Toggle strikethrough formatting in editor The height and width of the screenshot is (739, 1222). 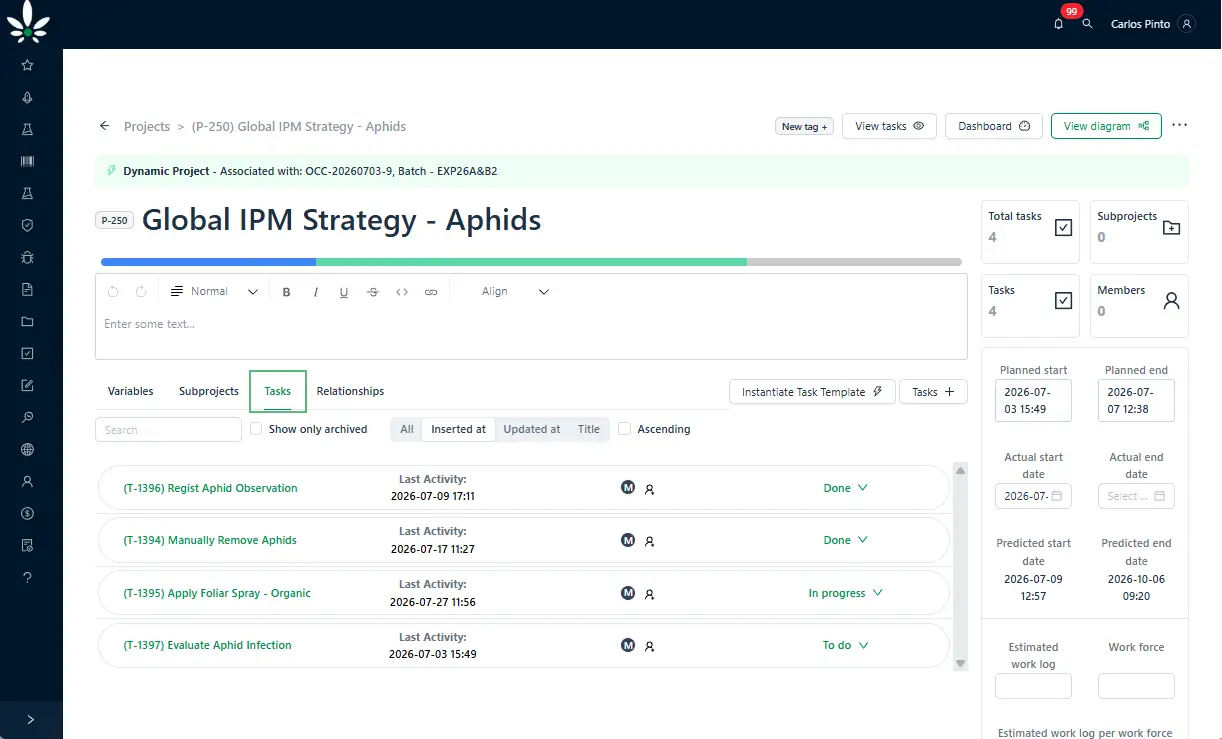373,292
